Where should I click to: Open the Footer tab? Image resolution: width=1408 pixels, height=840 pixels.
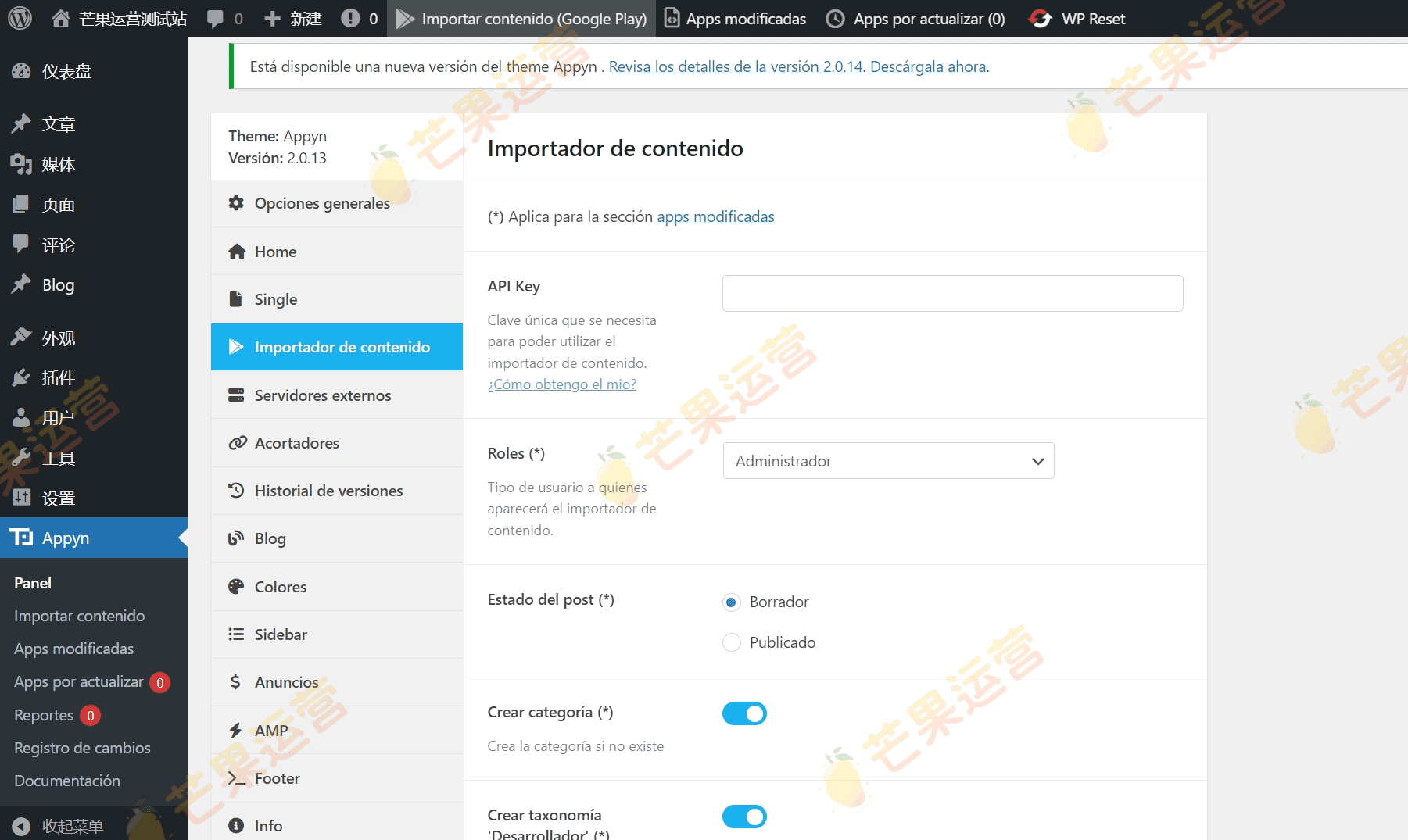pyautogui.click(x=337, y=778)
